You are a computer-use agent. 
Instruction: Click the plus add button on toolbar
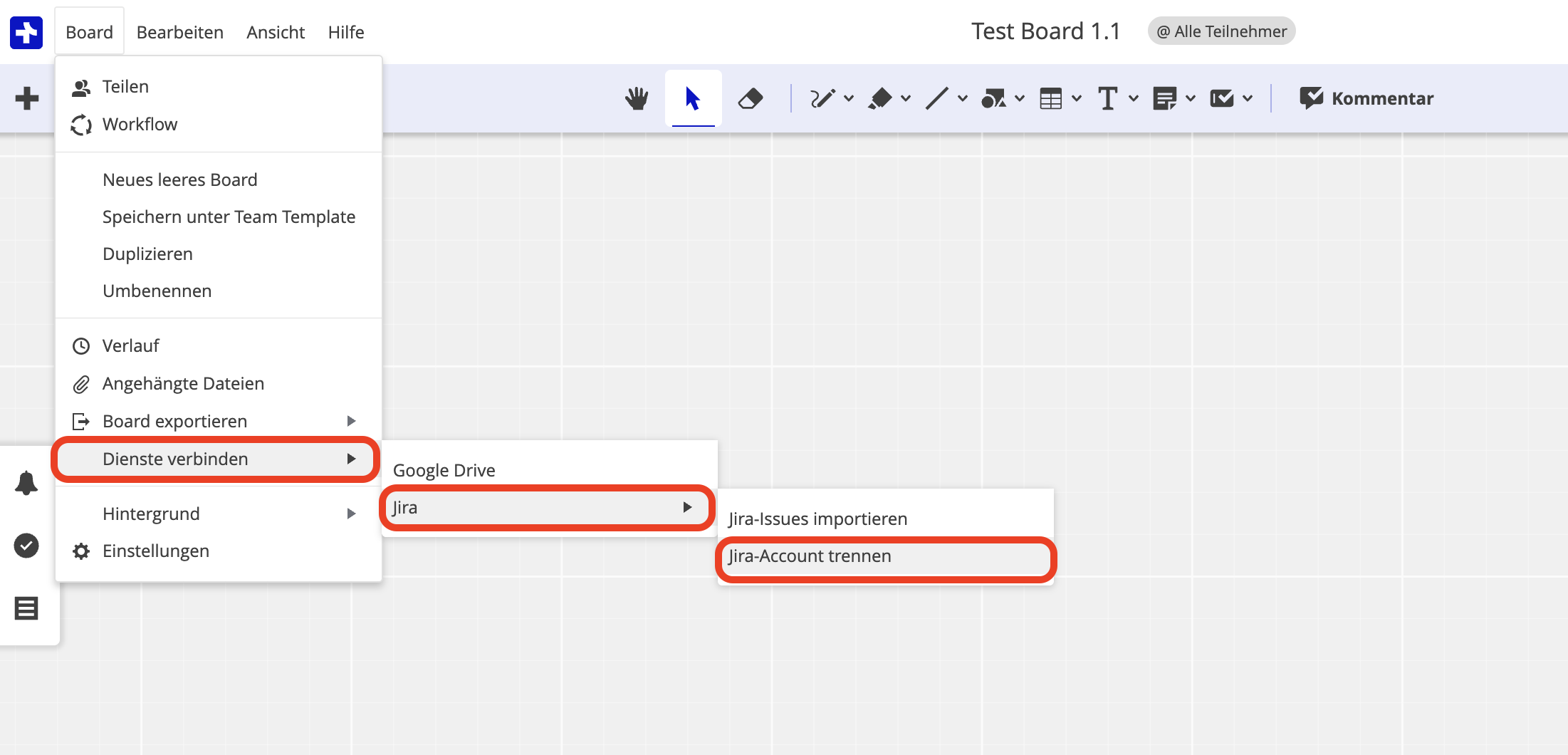click(27, 98)
